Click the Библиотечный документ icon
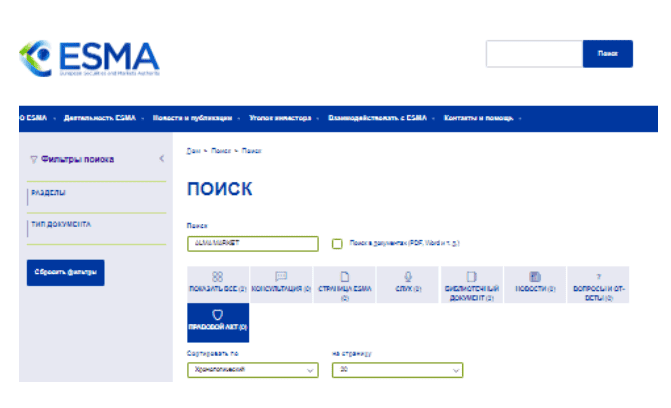This screenshot has width=671, height=408. coord(472,276)
